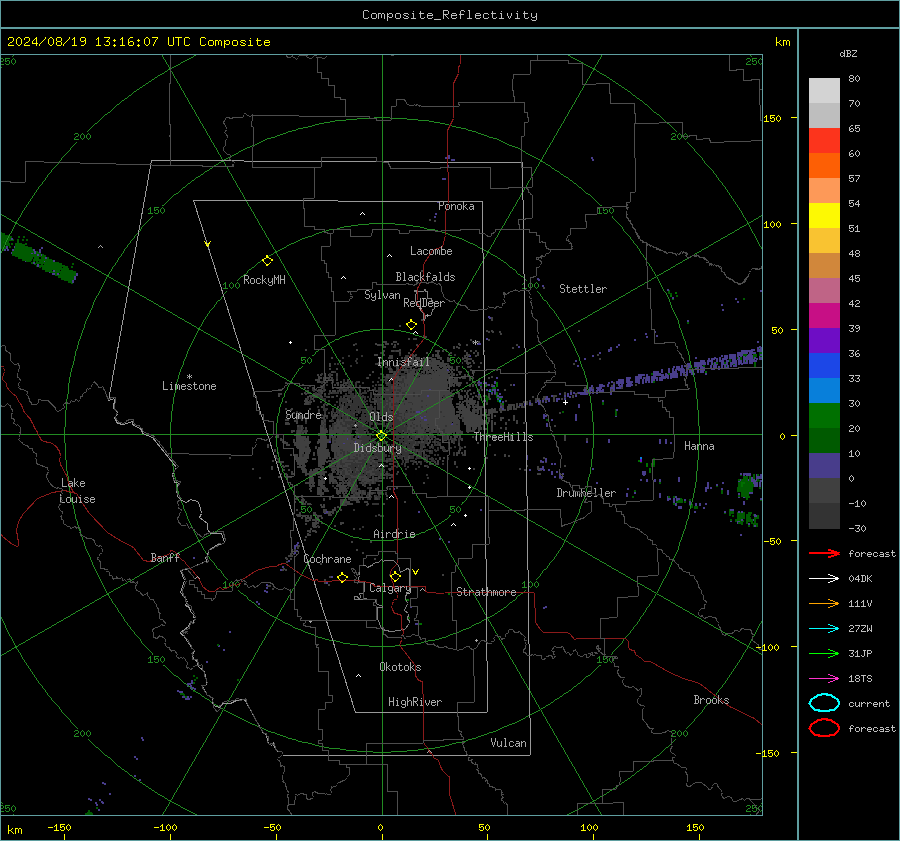
Task: Select the light grey 70–80 dBZ band
Action: point(824,91)
